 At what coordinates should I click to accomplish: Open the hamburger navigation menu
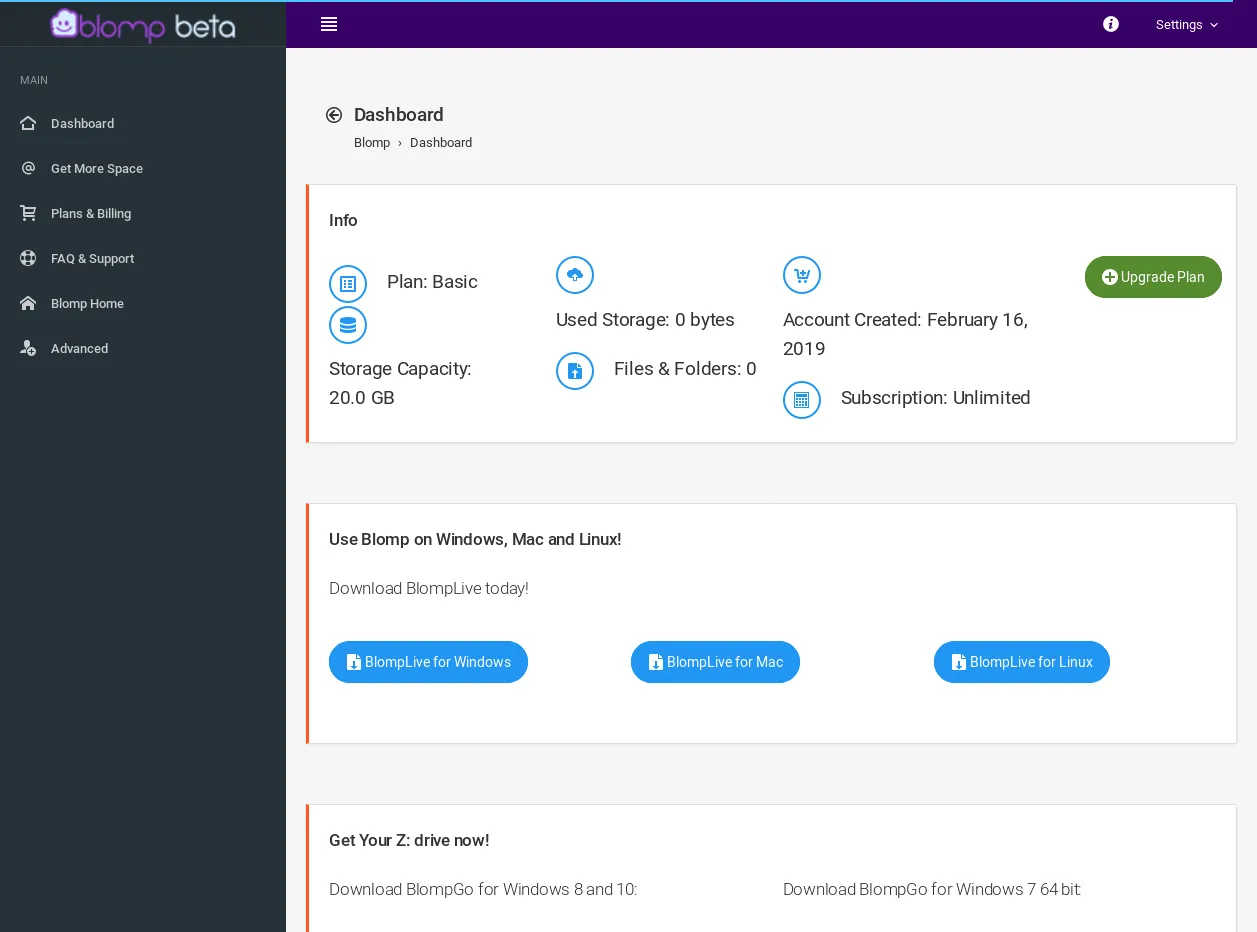[x=329, y=24]
